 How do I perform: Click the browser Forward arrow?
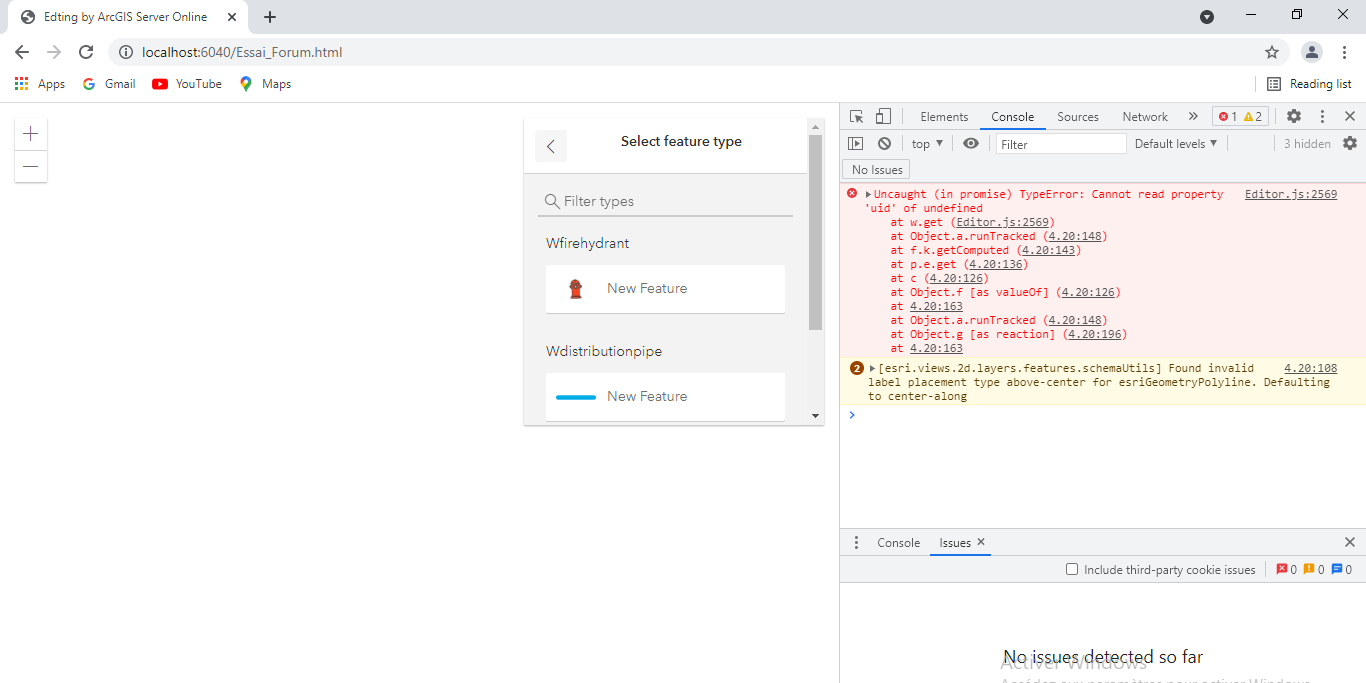[x=54, y=52]
